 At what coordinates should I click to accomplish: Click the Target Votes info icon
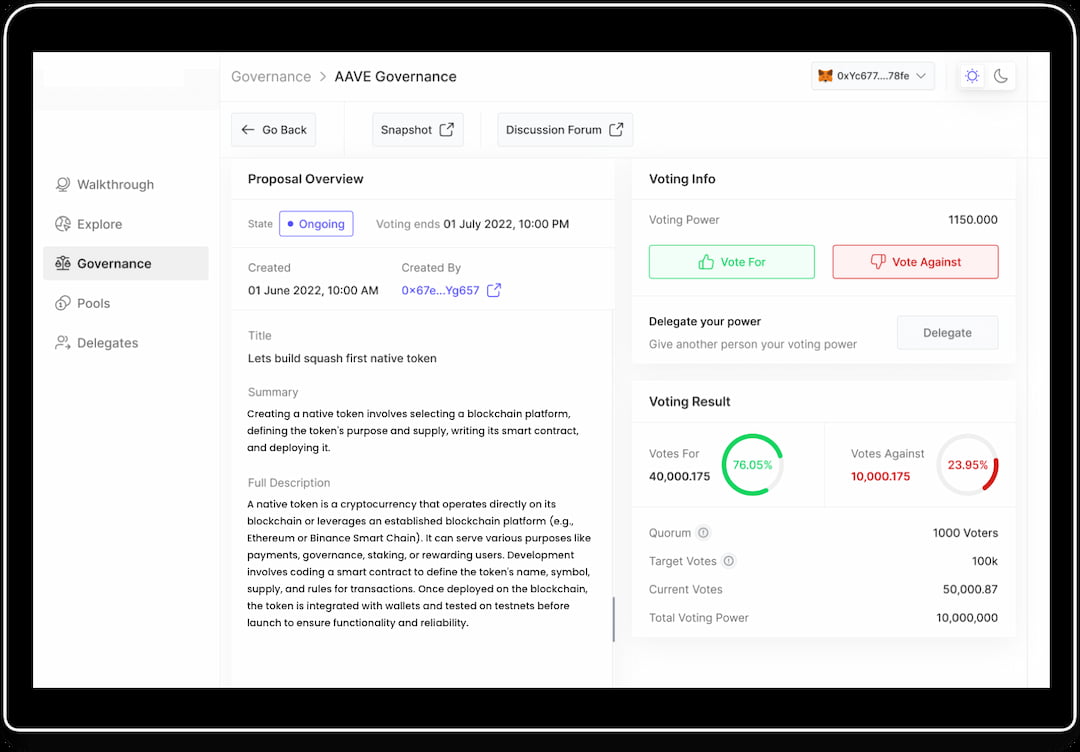[x=729, y=561]
